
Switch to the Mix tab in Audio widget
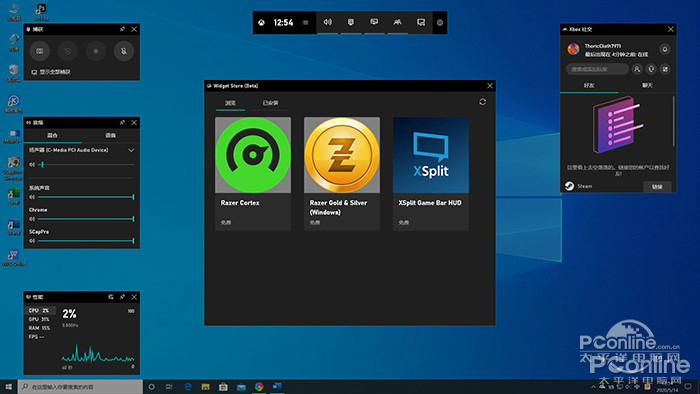tap(52, 135)
